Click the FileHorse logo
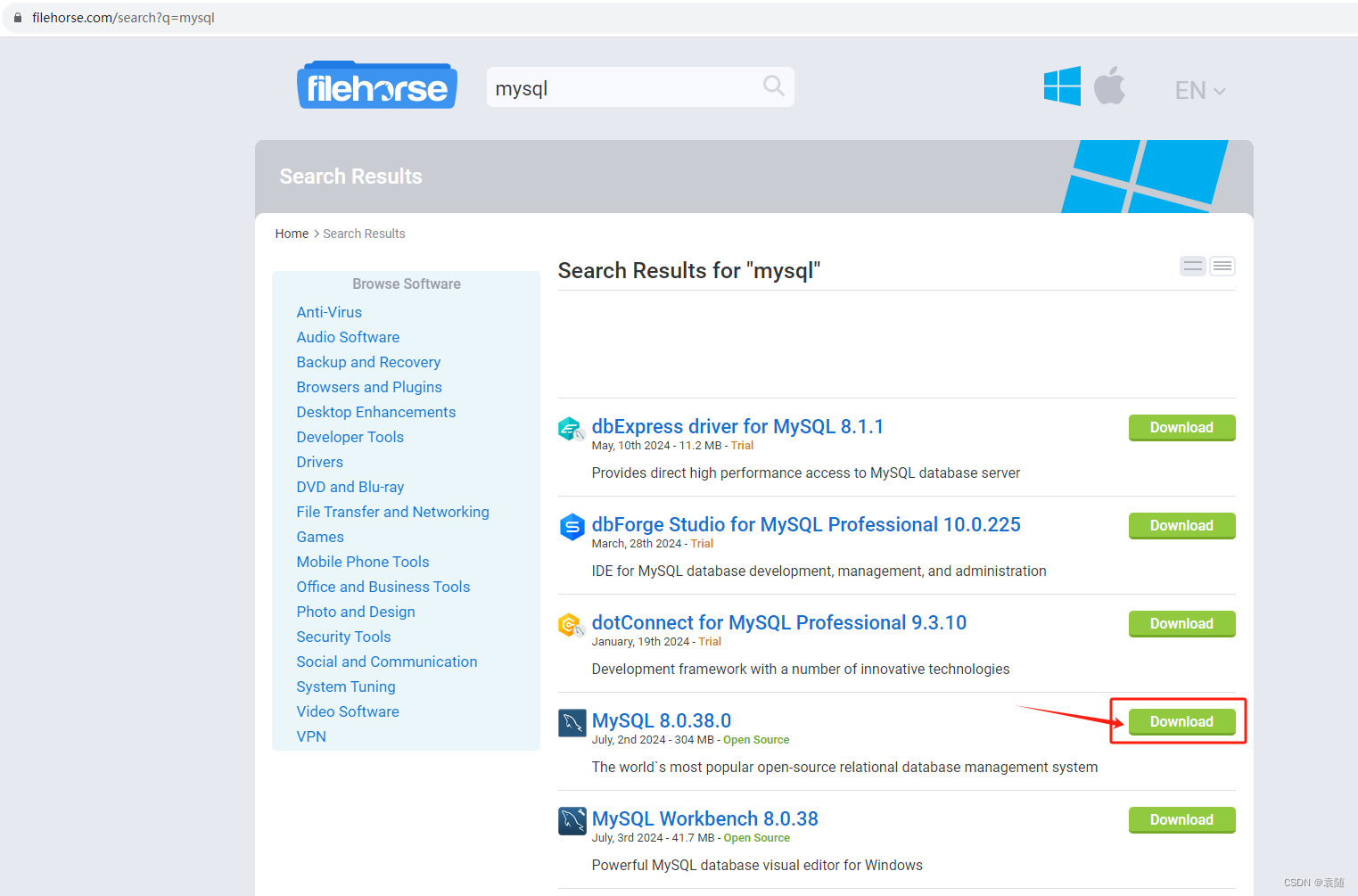Image resolution: width=1358 pixels, height=896 pixels. [376, 86]
